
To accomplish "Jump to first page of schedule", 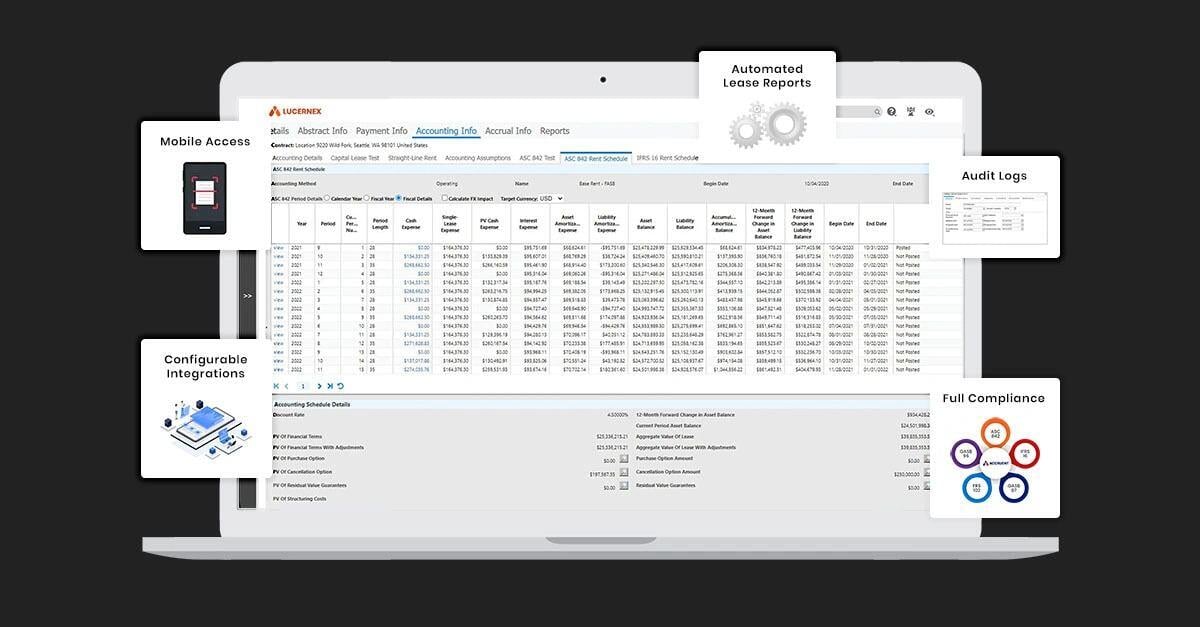I will point(277,386).
